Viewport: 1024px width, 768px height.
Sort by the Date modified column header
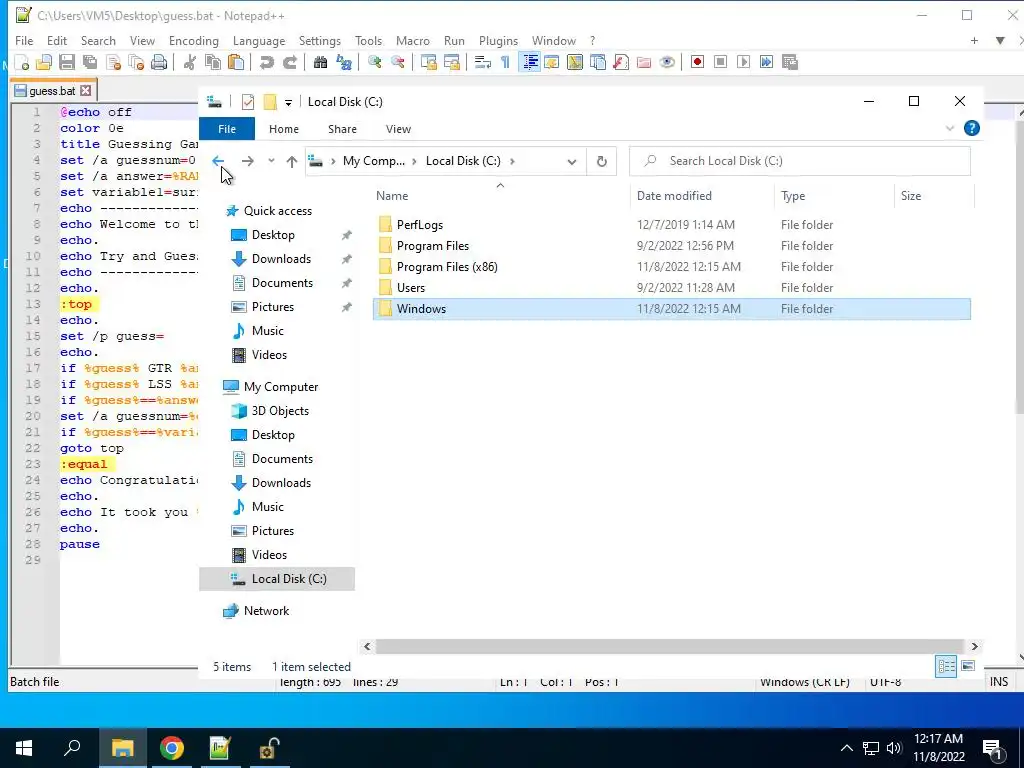[702, 196]
